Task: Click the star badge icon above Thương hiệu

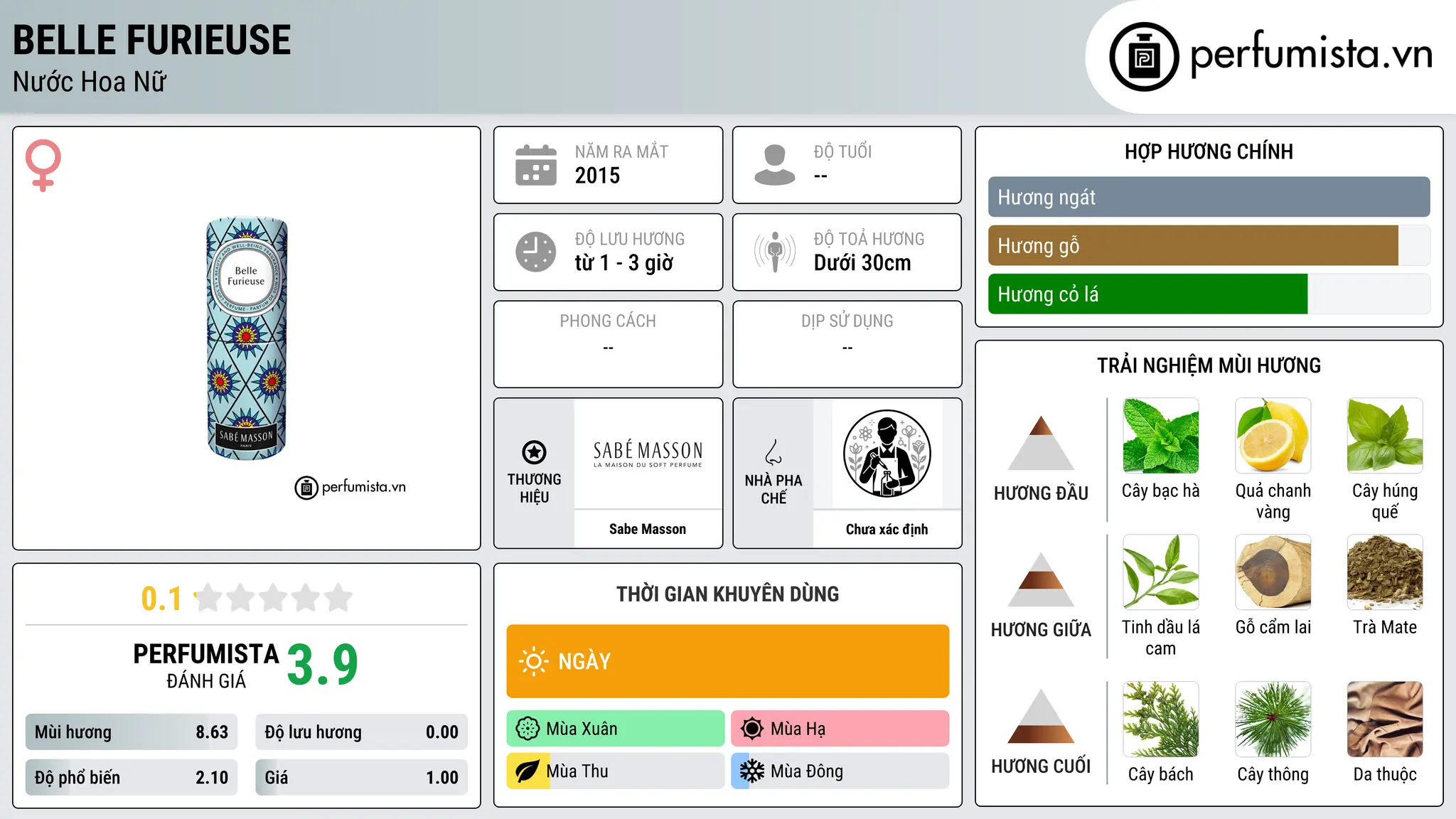Action: coord(534,452)
